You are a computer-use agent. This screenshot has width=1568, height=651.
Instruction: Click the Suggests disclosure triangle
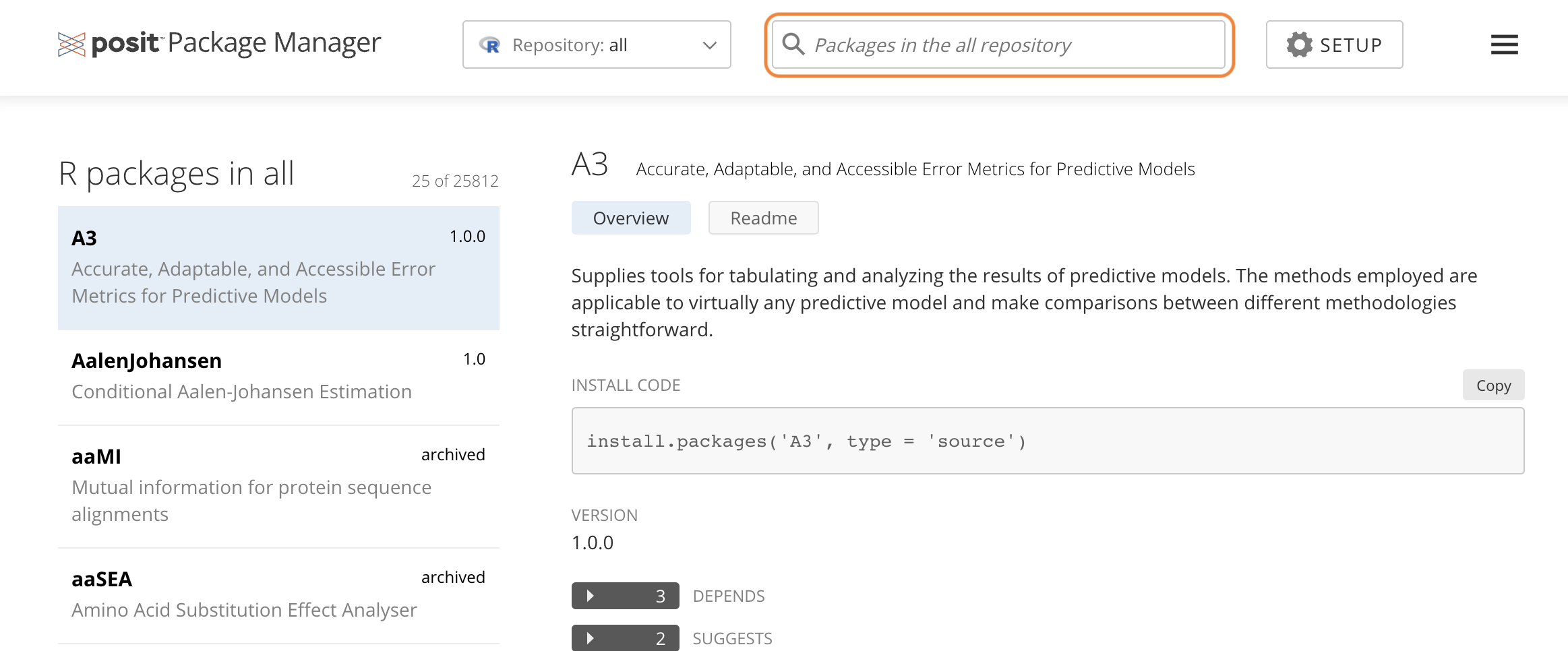click(591, 638)
